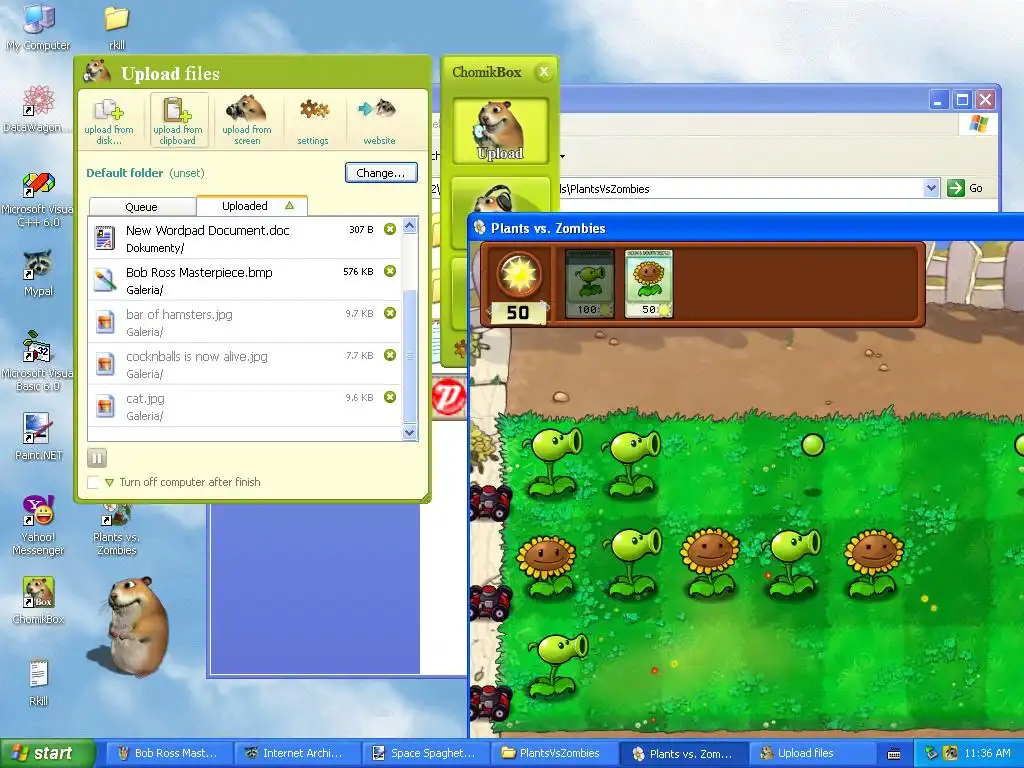
Task: Click the uploaded list scroll down arrow
Action: coord(409,432)
